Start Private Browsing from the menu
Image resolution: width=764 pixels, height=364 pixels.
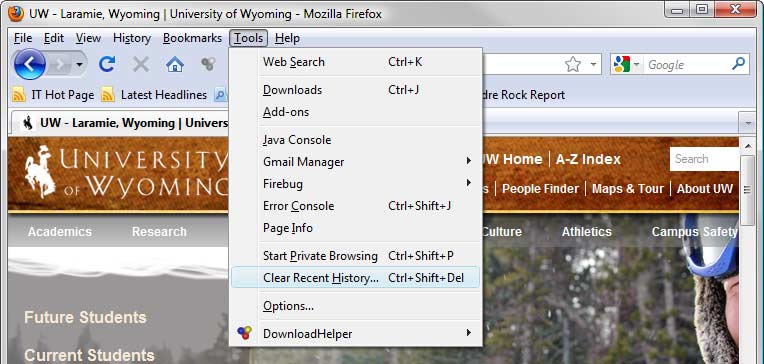(356, 256)
